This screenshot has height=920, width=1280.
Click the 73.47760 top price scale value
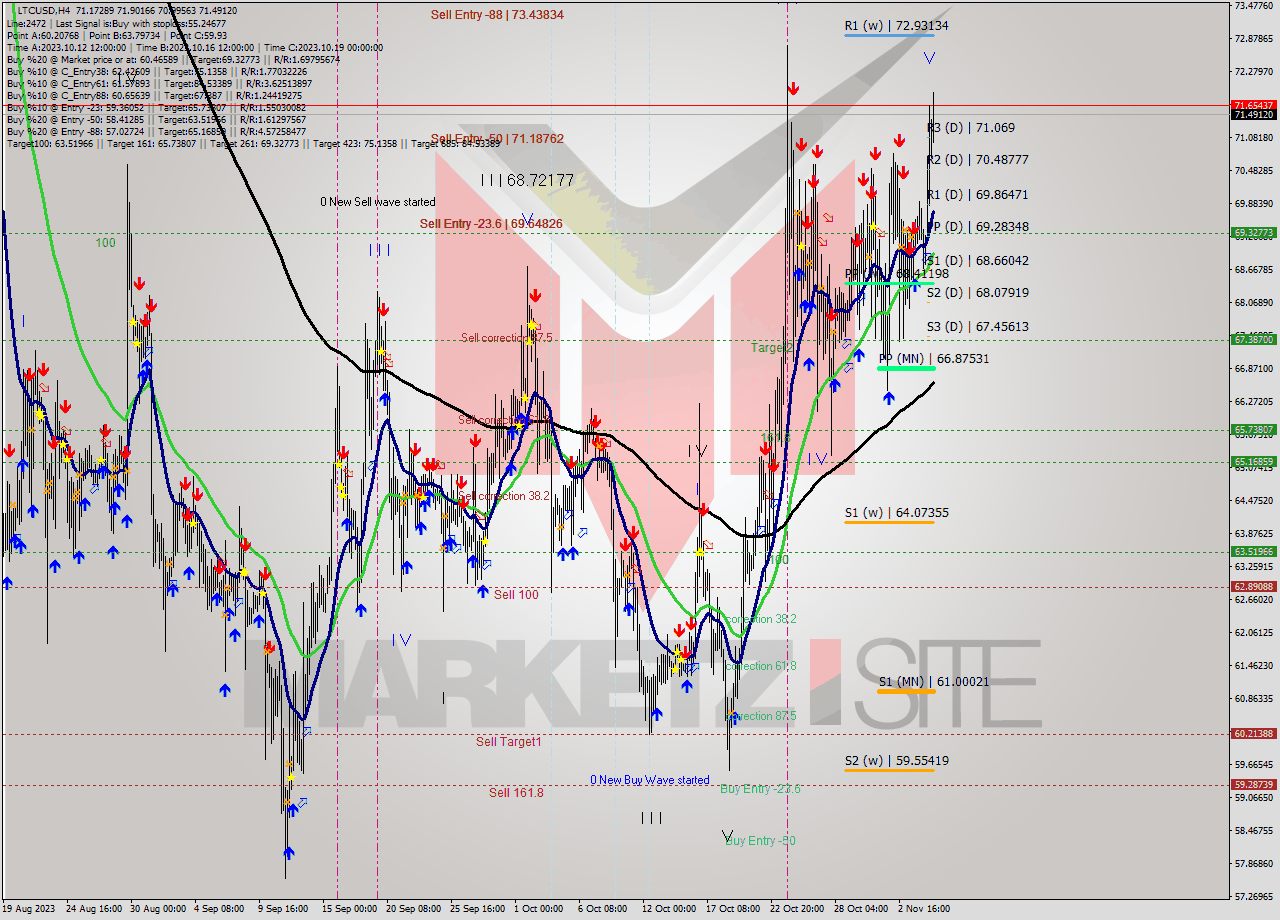(x=1253, y=6)
